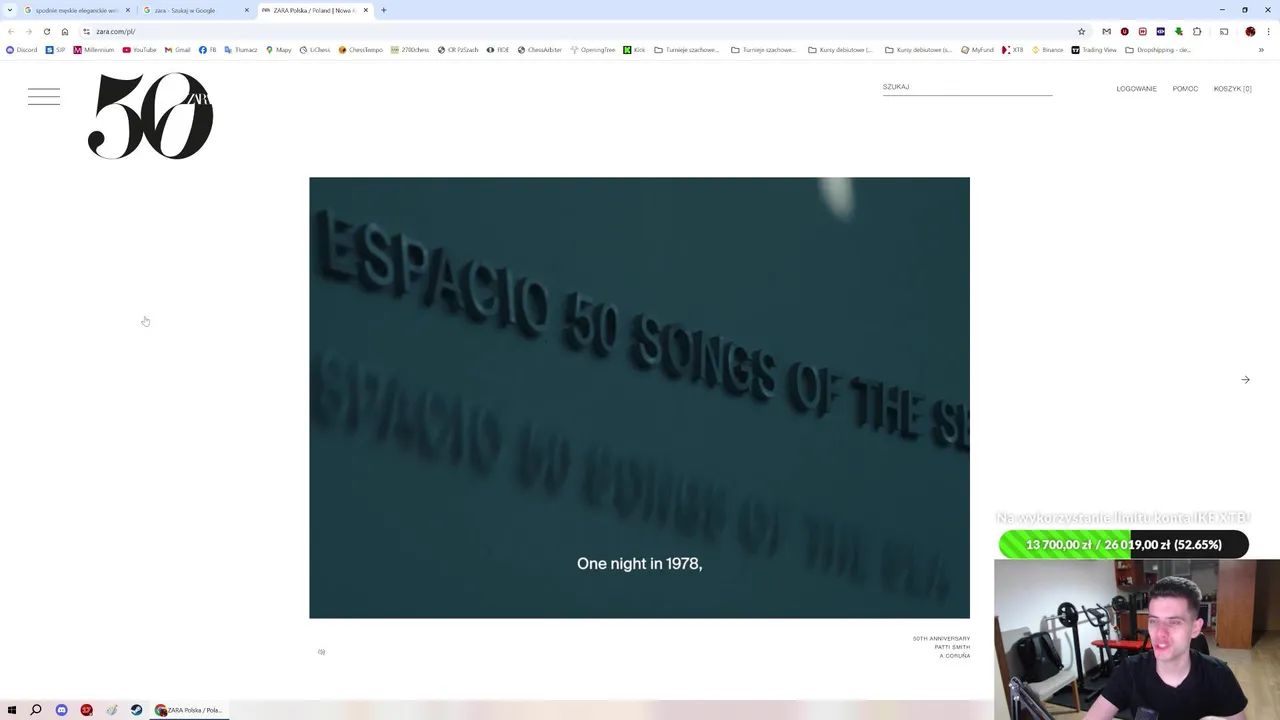Open the MyFund bookmark
The image size is (1280, 720).
978,50
